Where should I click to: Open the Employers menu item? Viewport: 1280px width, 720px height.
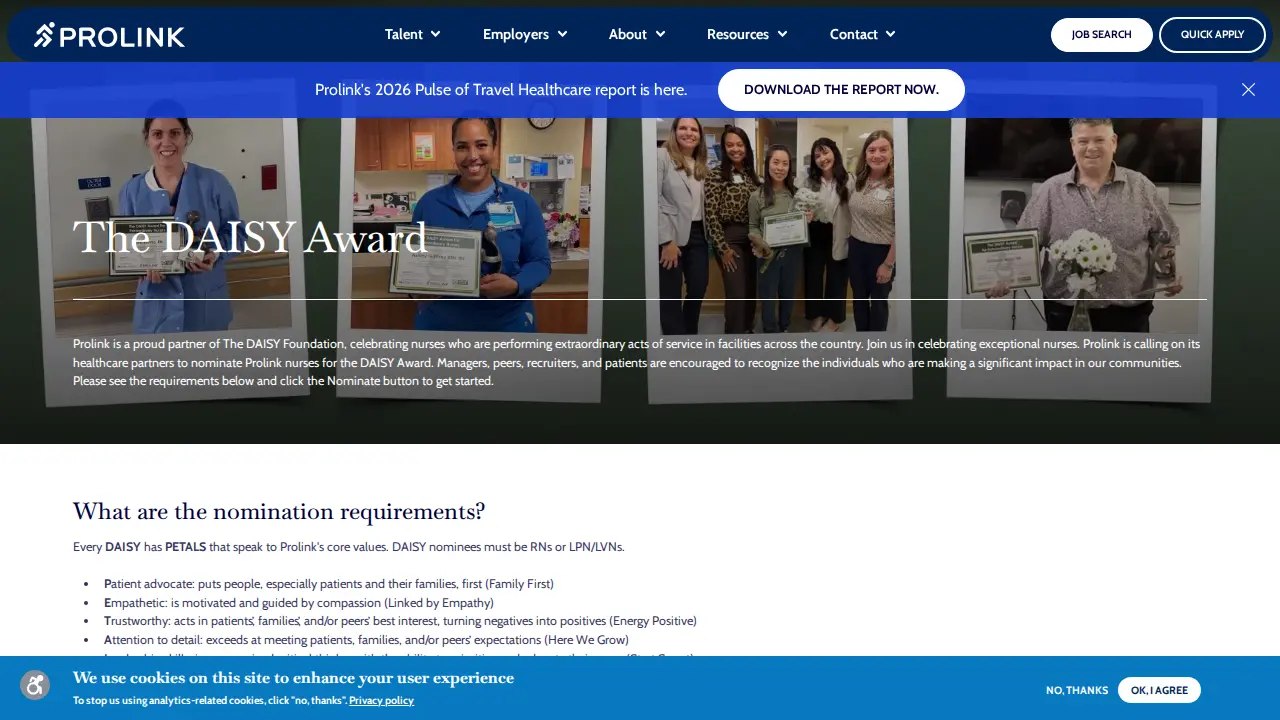tap(516, 34)
